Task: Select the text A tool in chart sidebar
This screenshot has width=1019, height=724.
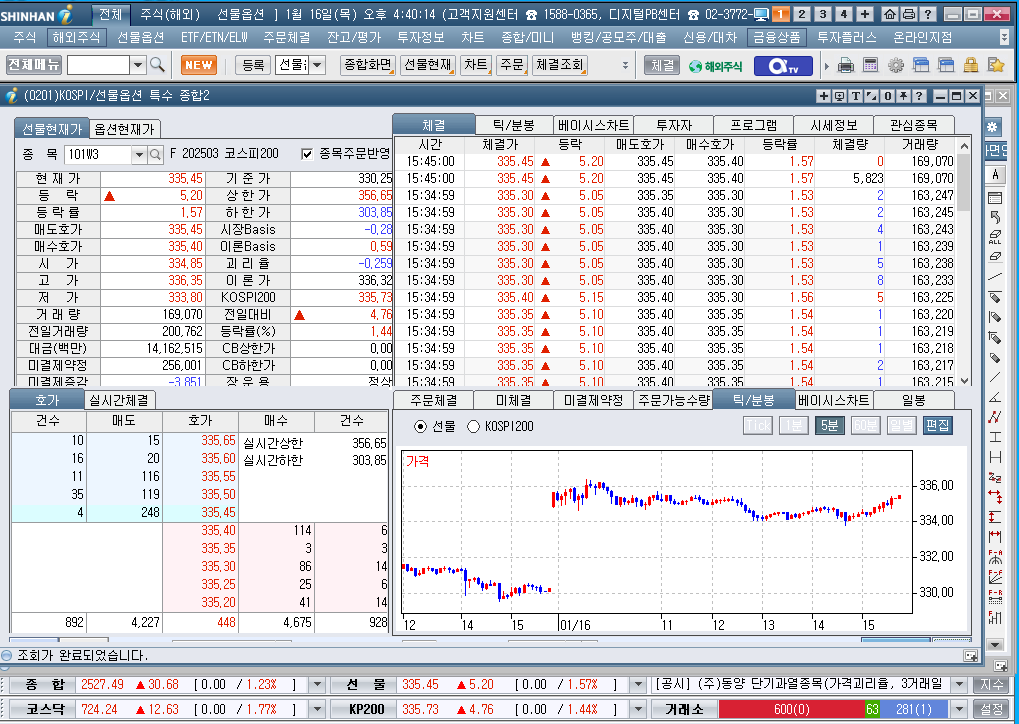Action: (x=995, y=174)
